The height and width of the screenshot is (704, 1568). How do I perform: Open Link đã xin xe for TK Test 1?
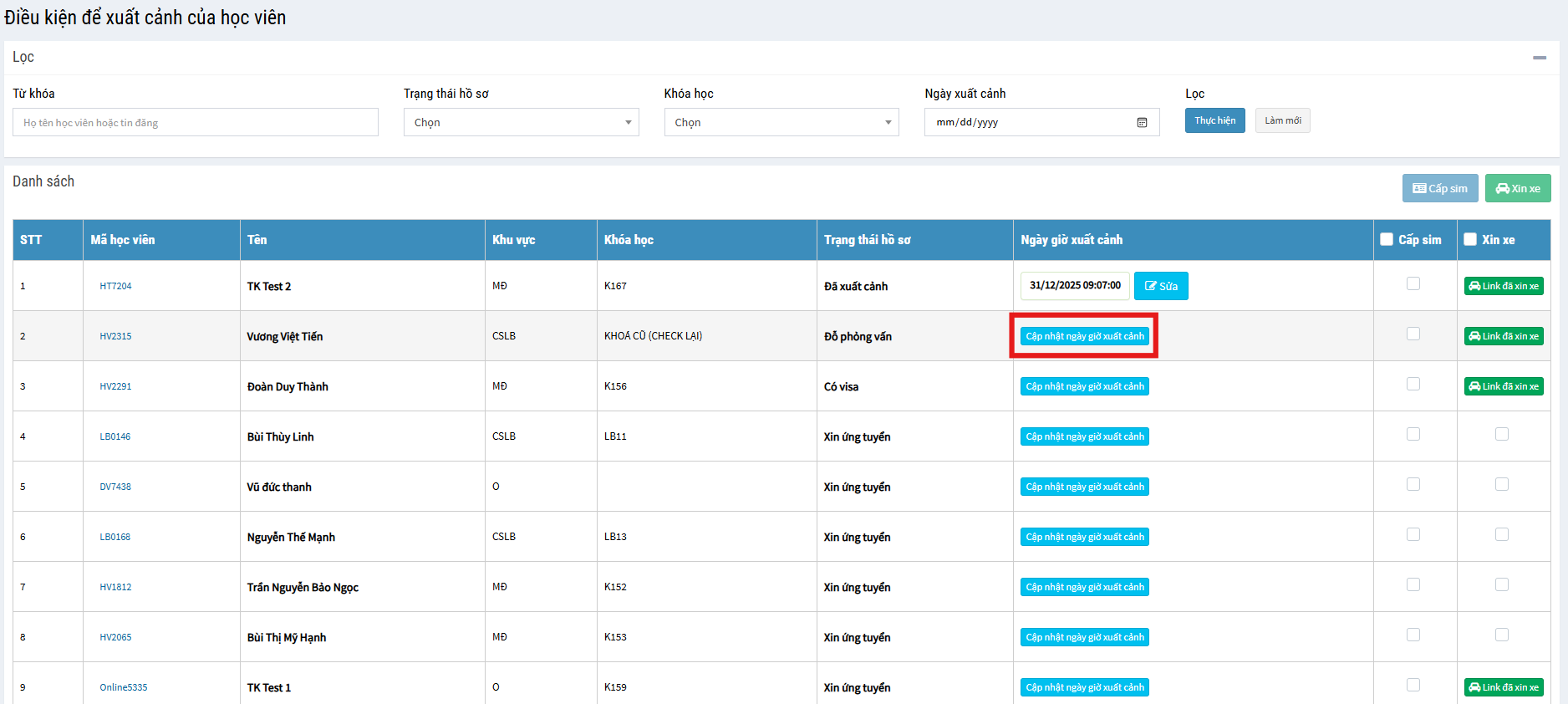point(1503,687)
